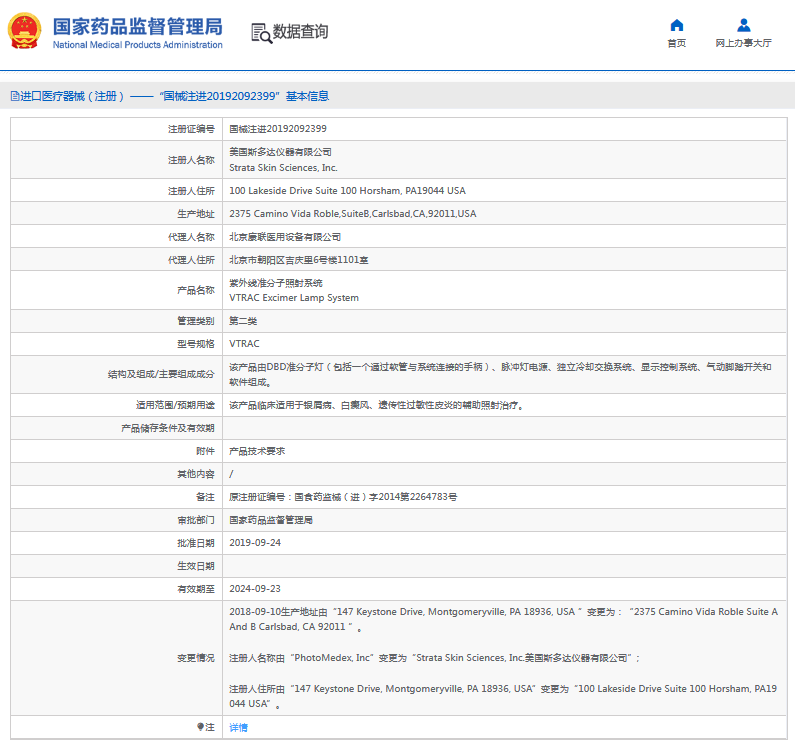
Task: Click the 数据查询 heading text
Action: 300,32
